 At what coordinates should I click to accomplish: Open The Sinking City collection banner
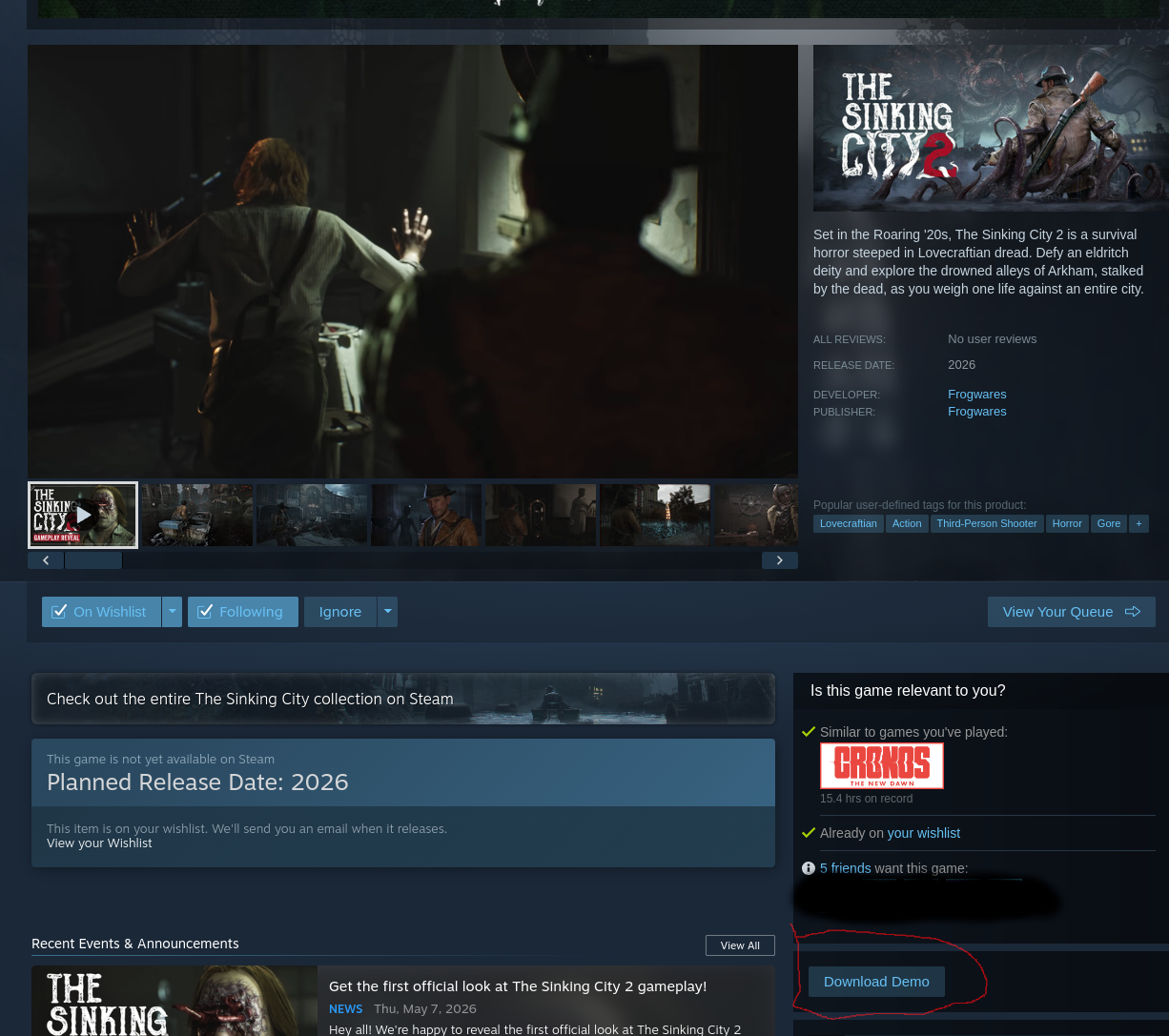pos(403,699)
